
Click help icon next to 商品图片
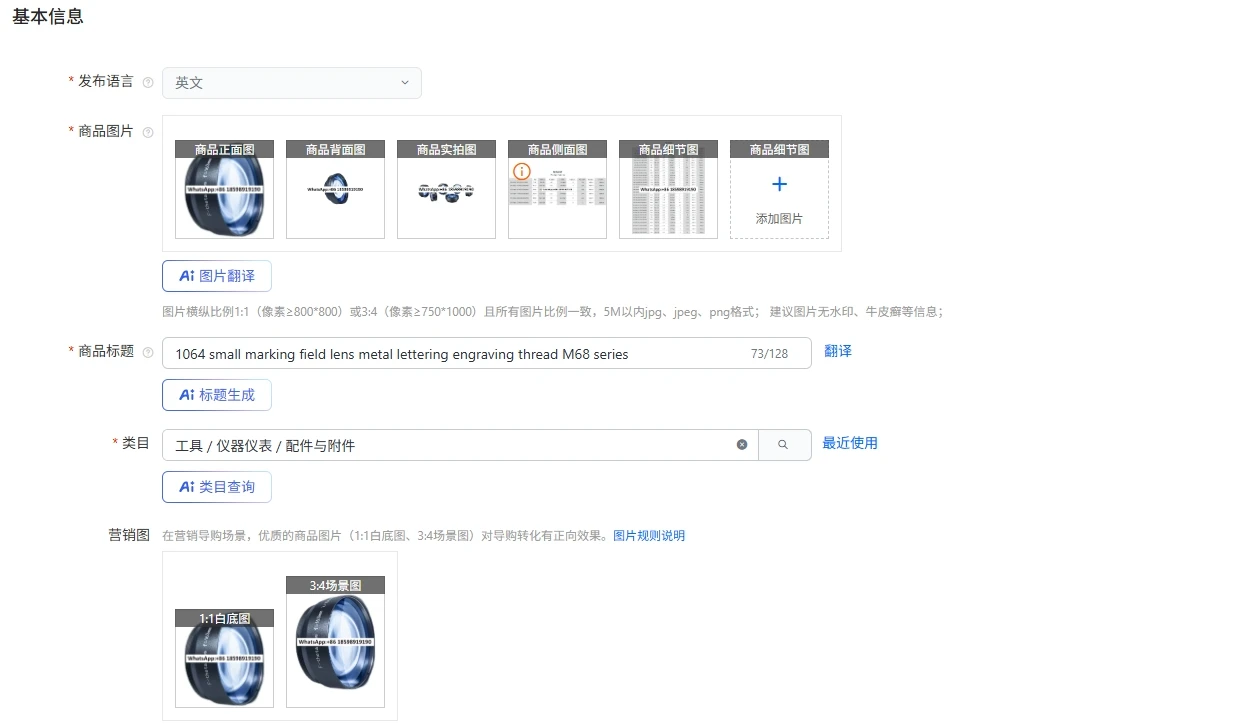[148, 132]
